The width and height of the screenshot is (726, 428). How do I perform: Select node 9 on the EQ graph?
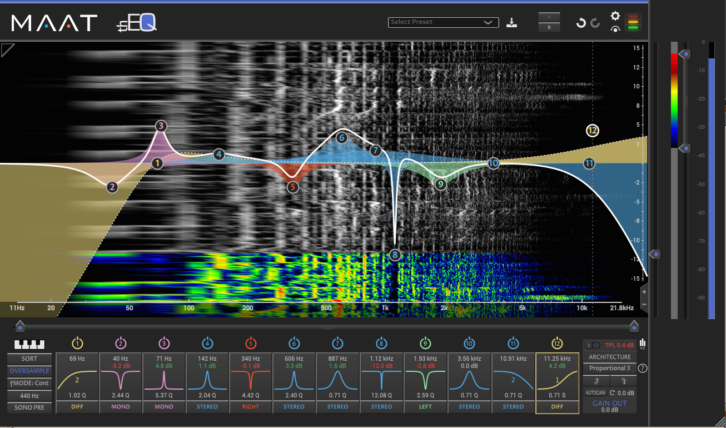[x=440, y=184]
